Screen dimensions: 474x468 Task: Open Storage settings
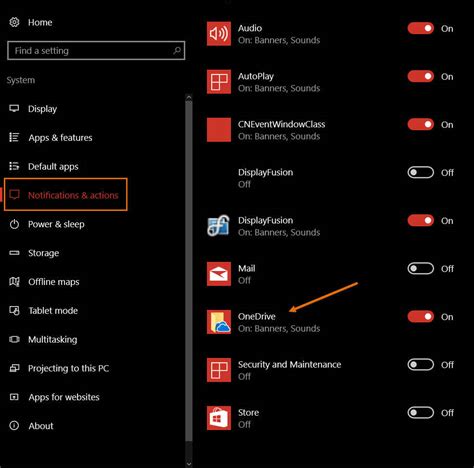(43, 253)
